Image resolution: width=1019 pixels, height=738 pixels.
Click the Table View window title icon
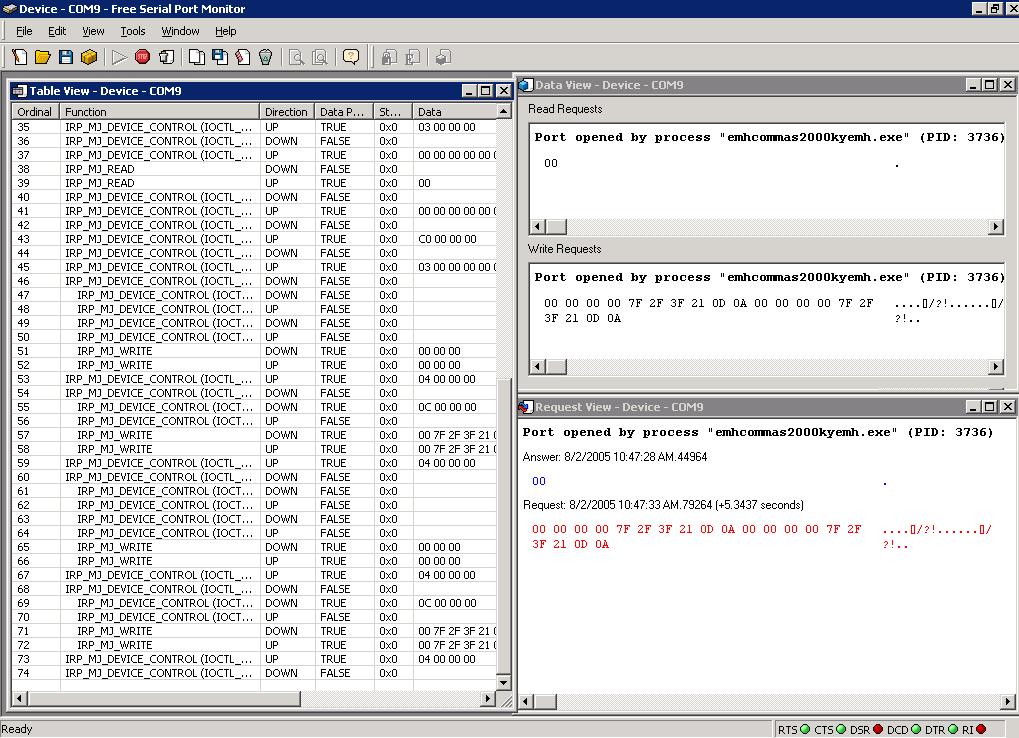point(19,91)
